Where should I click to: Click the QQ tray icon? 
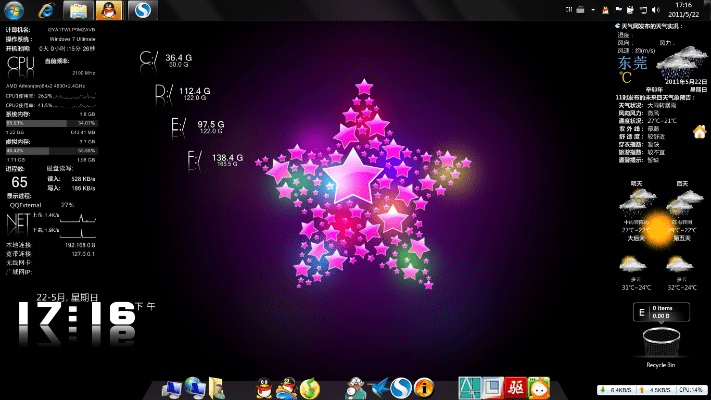pos(605,10)
